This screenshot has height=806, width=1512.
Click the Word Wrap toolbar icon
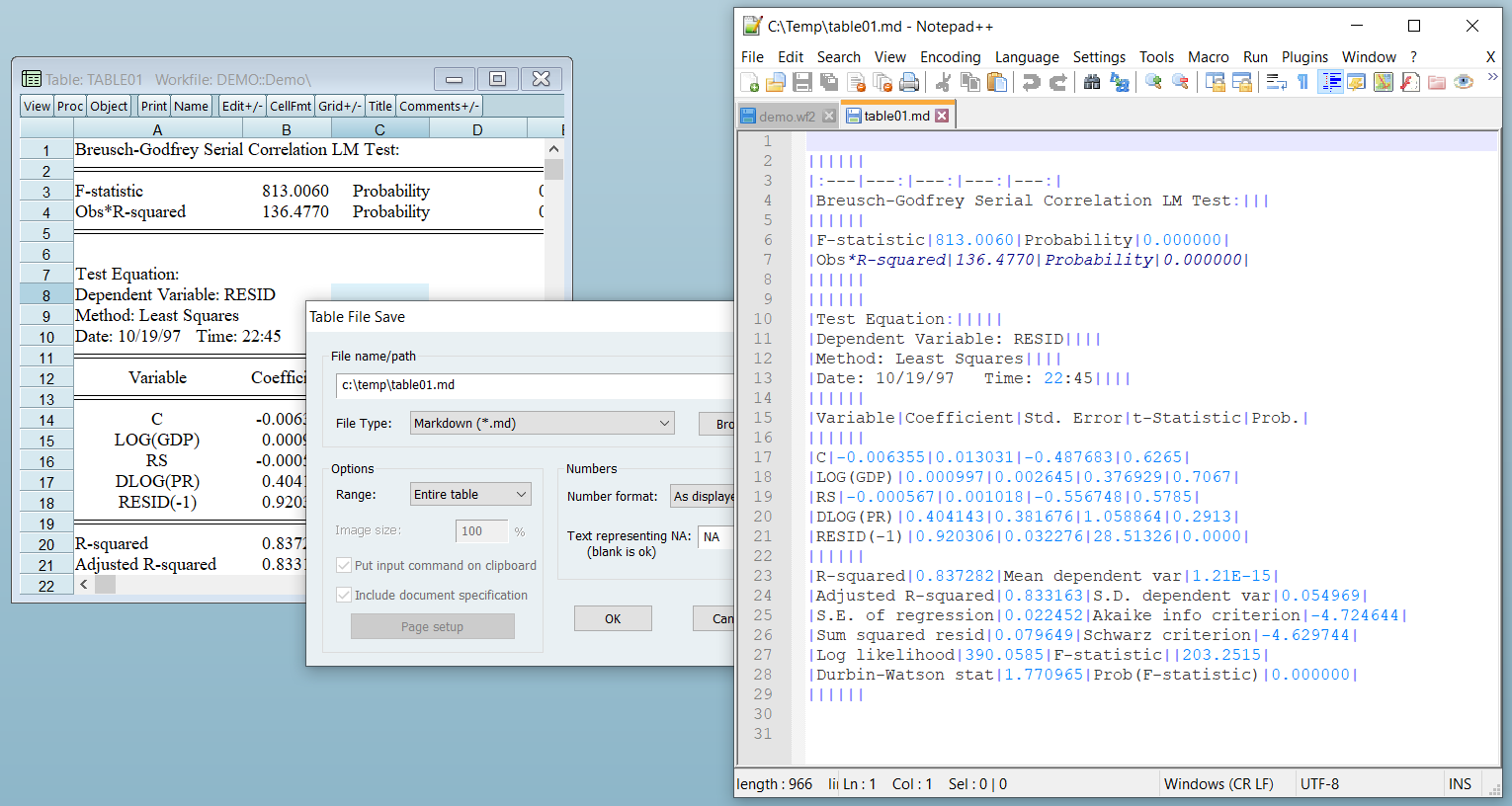(x=1276, y=82)
